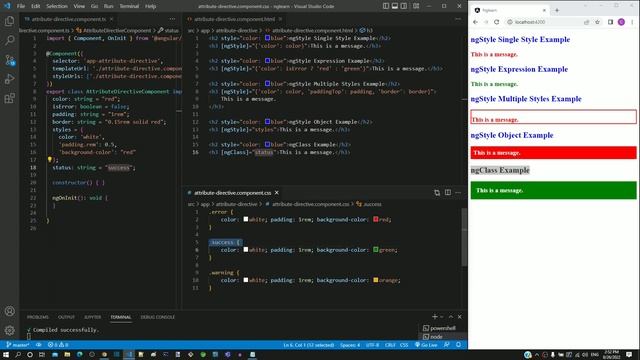This screenshot has height=360, width=640.
Task: Create a new terminal with plus icon
Action: [x=434, y=317]
